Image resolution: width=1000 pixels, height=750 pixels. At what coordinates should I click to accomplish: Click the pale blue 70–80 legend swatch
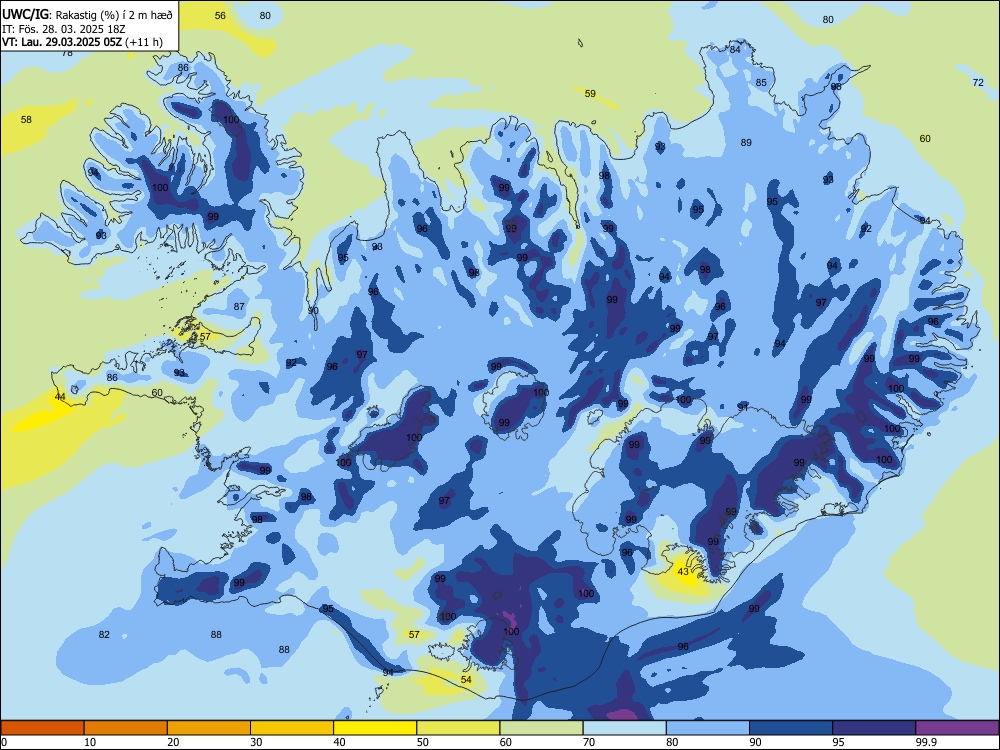pos(624,728)
